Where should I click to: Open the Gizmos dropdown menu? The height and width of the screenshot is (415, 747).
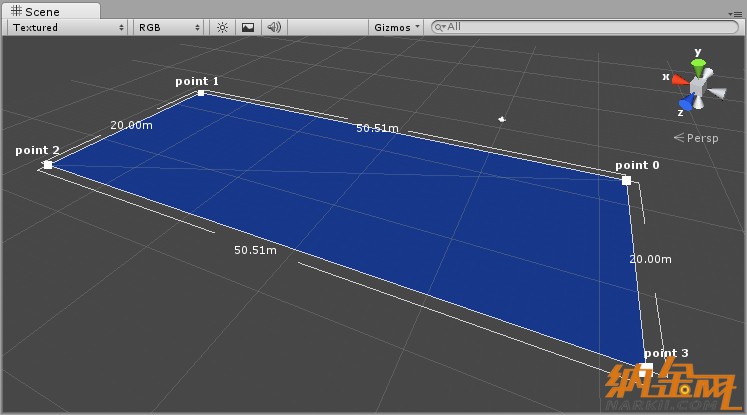coord(396,28)
